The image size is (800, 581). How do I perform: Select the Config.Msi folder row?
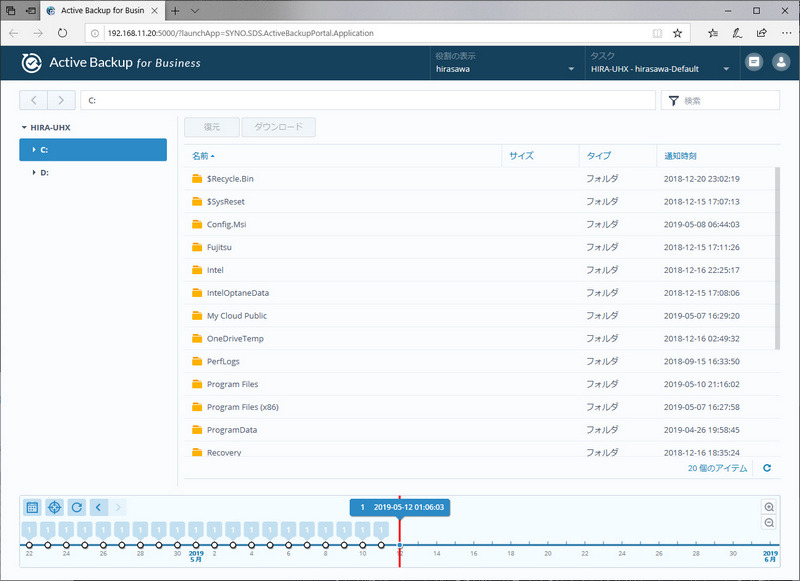pyautogui.click(x=480, y=224)
